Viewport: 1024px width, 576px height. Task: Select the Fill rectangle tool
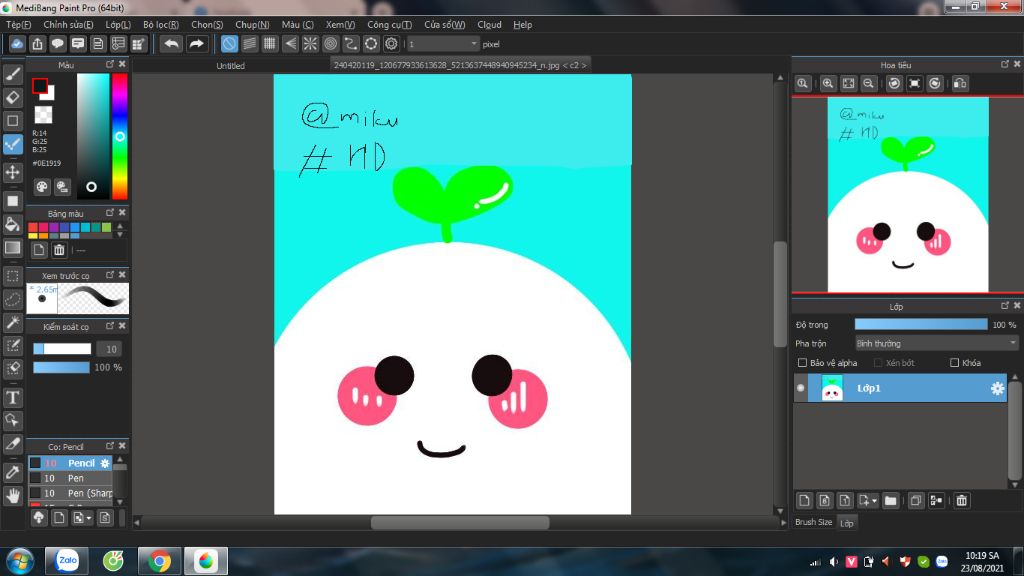coord(12,201)
